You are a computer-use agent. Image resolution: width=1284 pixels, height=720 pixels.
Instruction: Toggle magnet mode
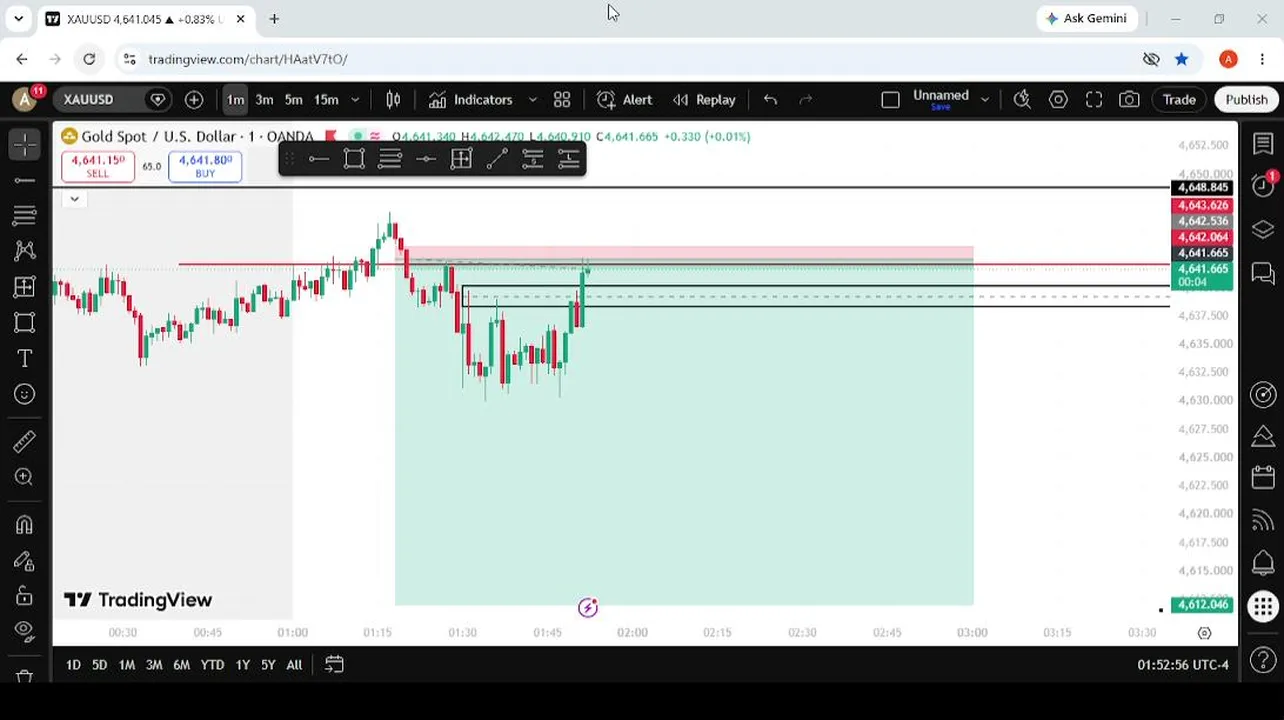25,524
